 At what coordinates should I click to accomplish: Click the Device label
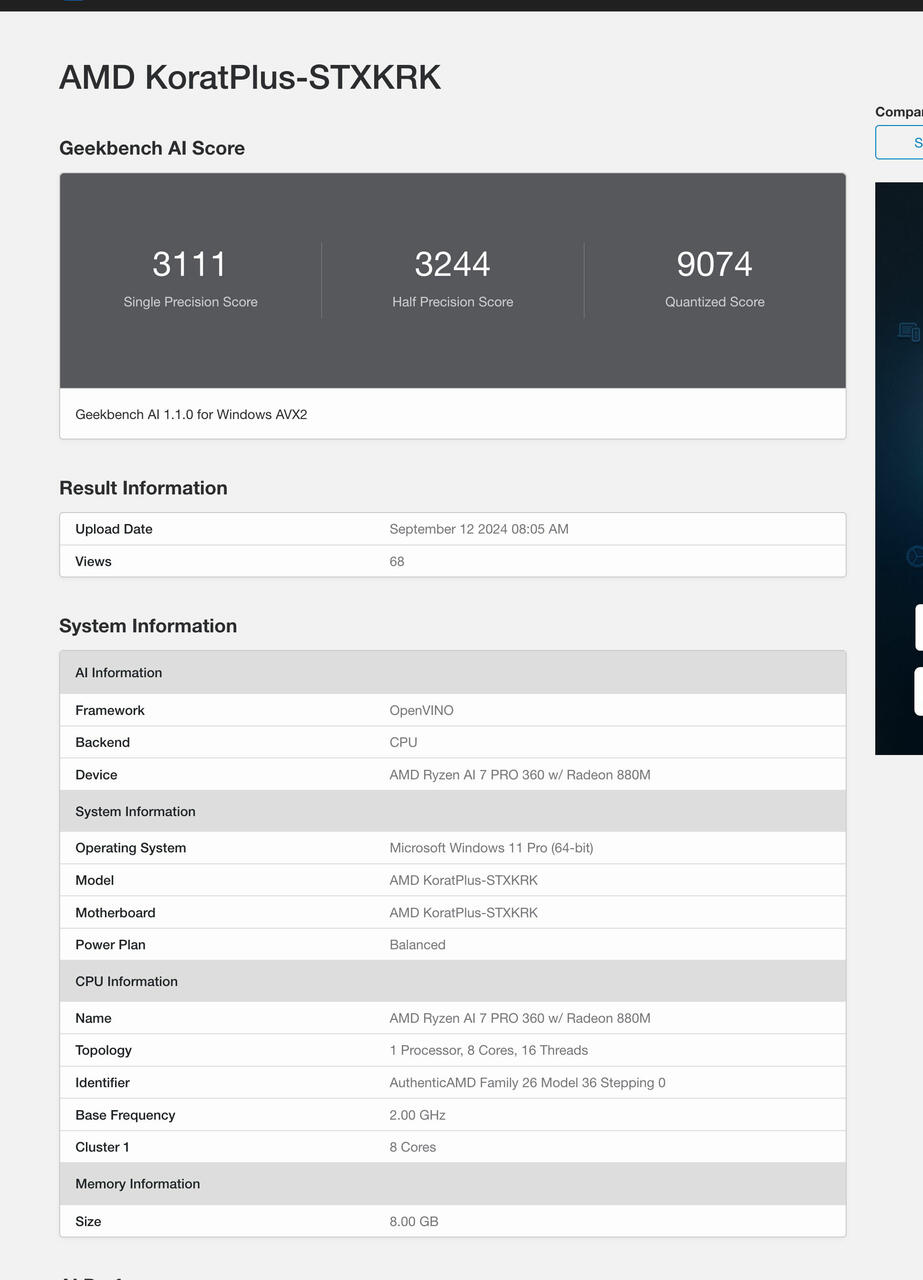96,775
